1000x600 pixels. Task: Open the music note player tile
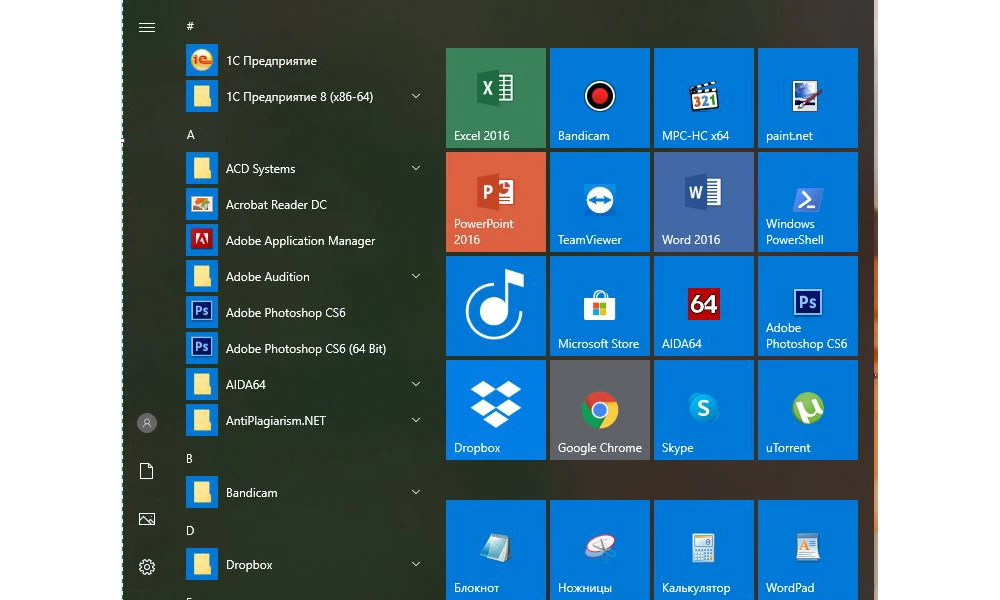496,305
